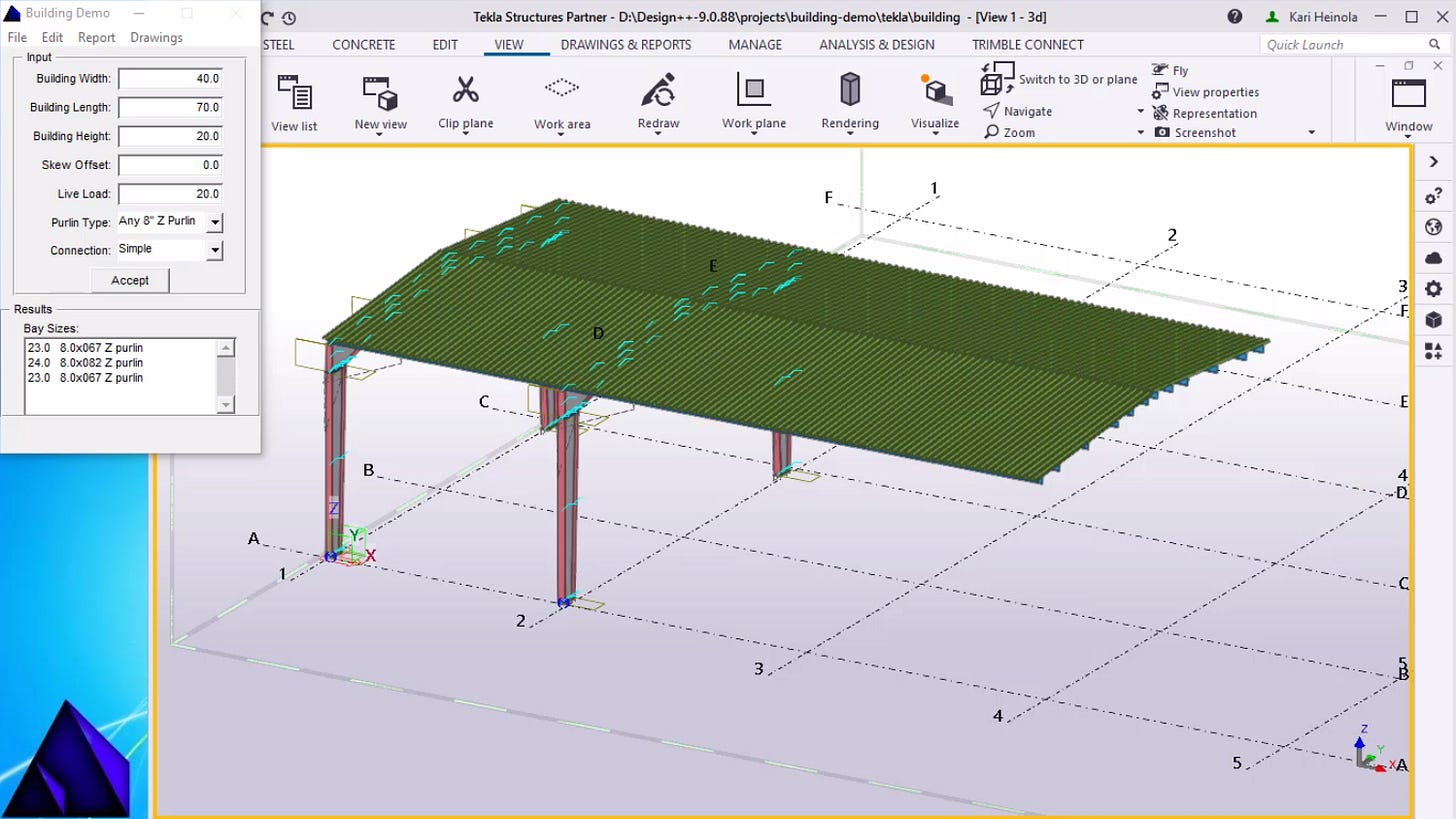Open the Drawings menu in Building Demo
The image size is (1456, 819).
pos(156,37)
